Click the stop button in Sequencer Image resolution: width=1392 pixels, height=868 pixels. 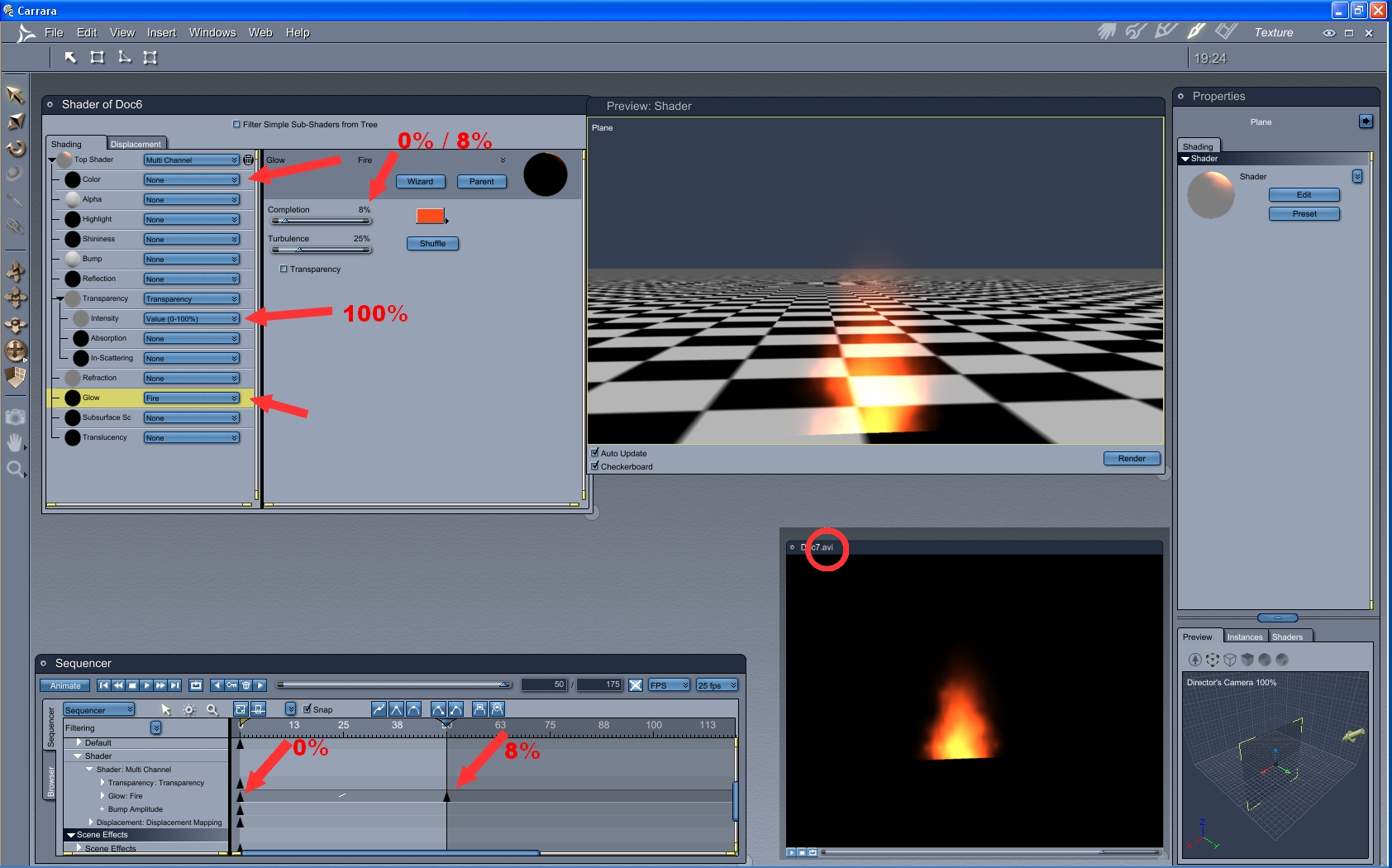coord(132,685)
